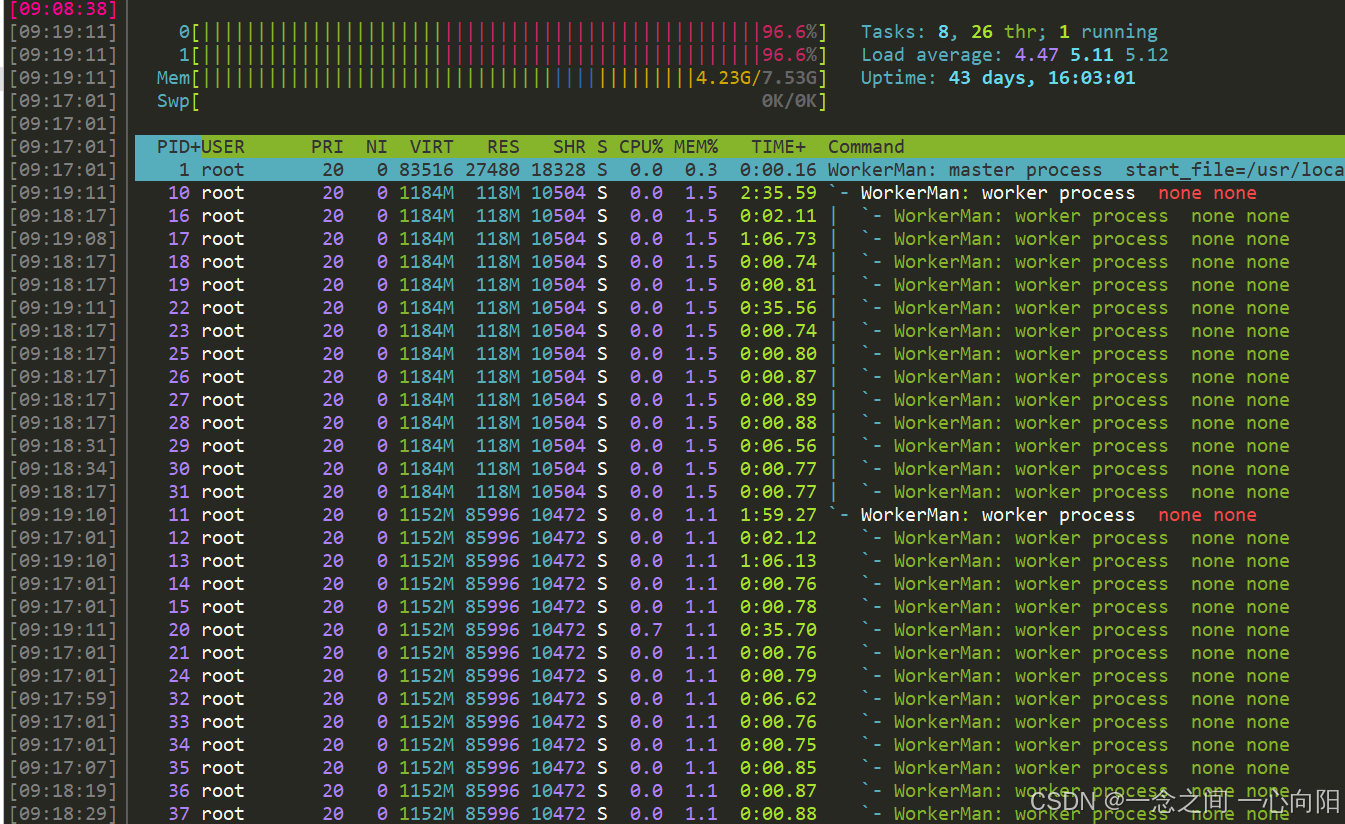
Task: Sort by the RES column header
Action: (x=503, y=147)
